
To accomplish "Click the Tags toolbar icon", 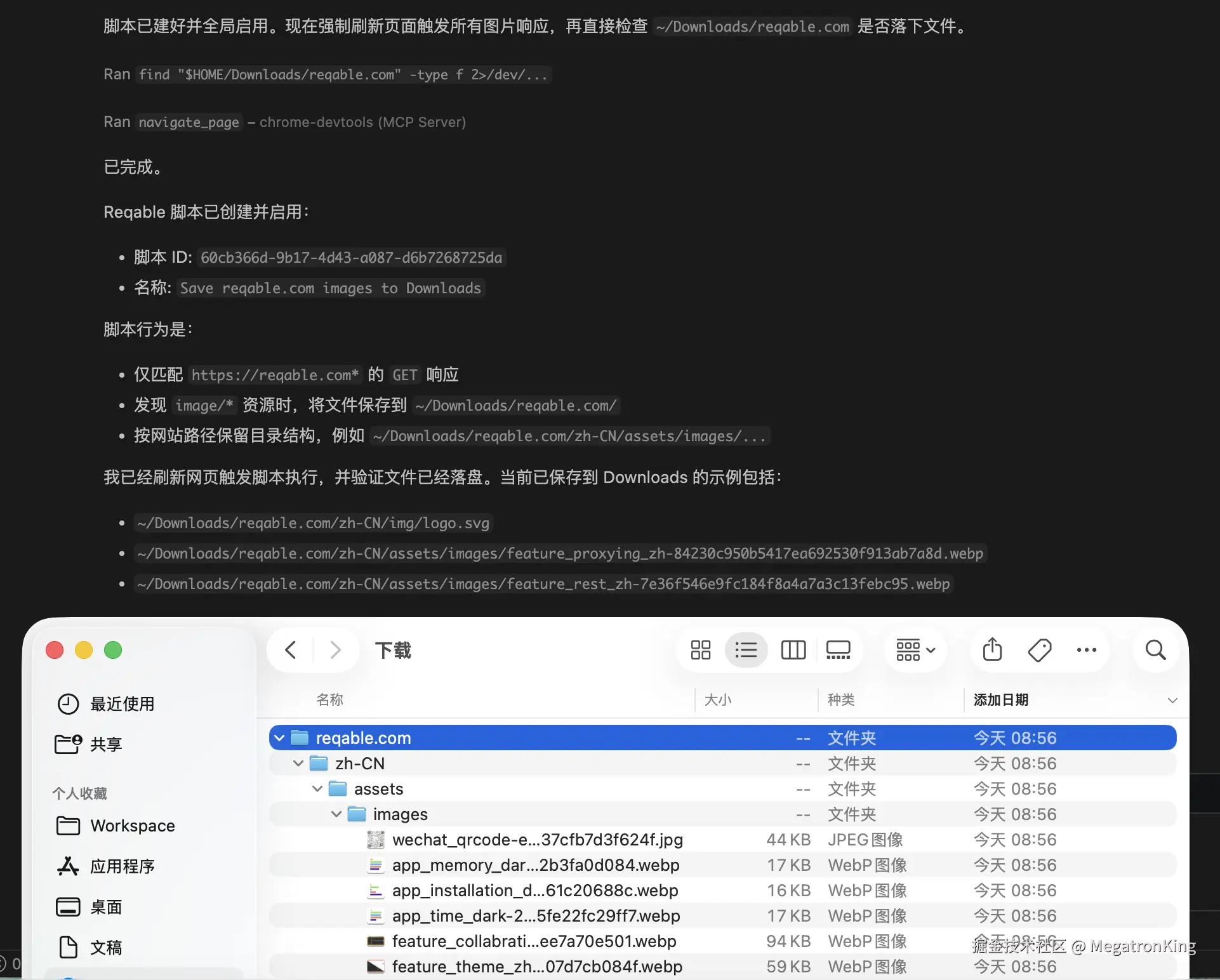I will click(1039, 650).
